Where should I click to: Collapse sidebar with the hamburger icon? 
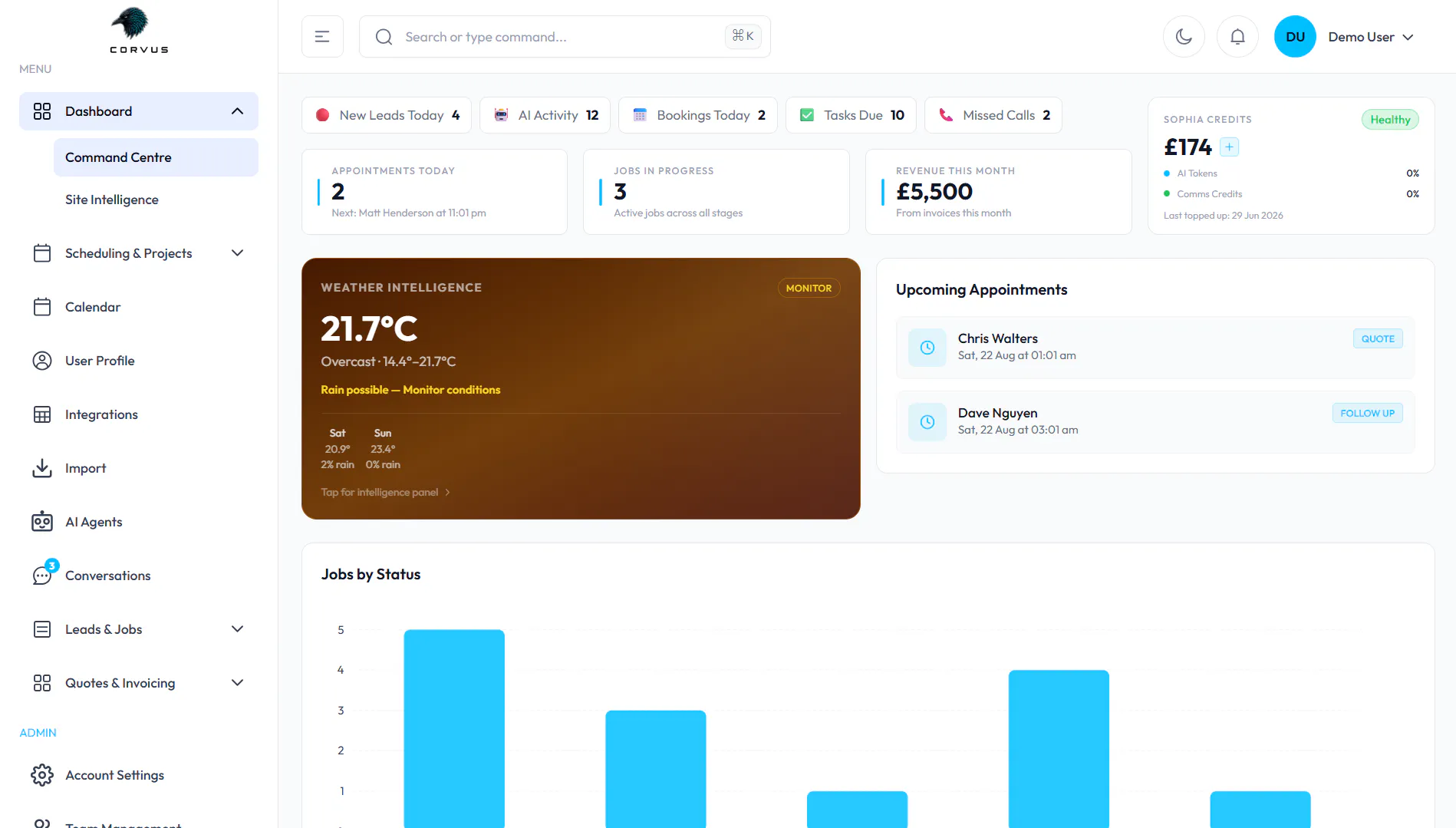pyautogui.click(x=322, y=37)
